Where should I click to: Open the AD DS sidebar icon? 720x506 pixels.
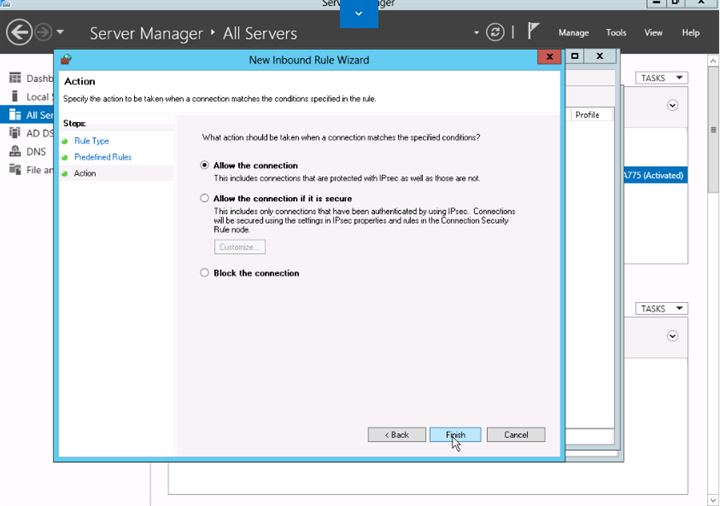point(15,133)
